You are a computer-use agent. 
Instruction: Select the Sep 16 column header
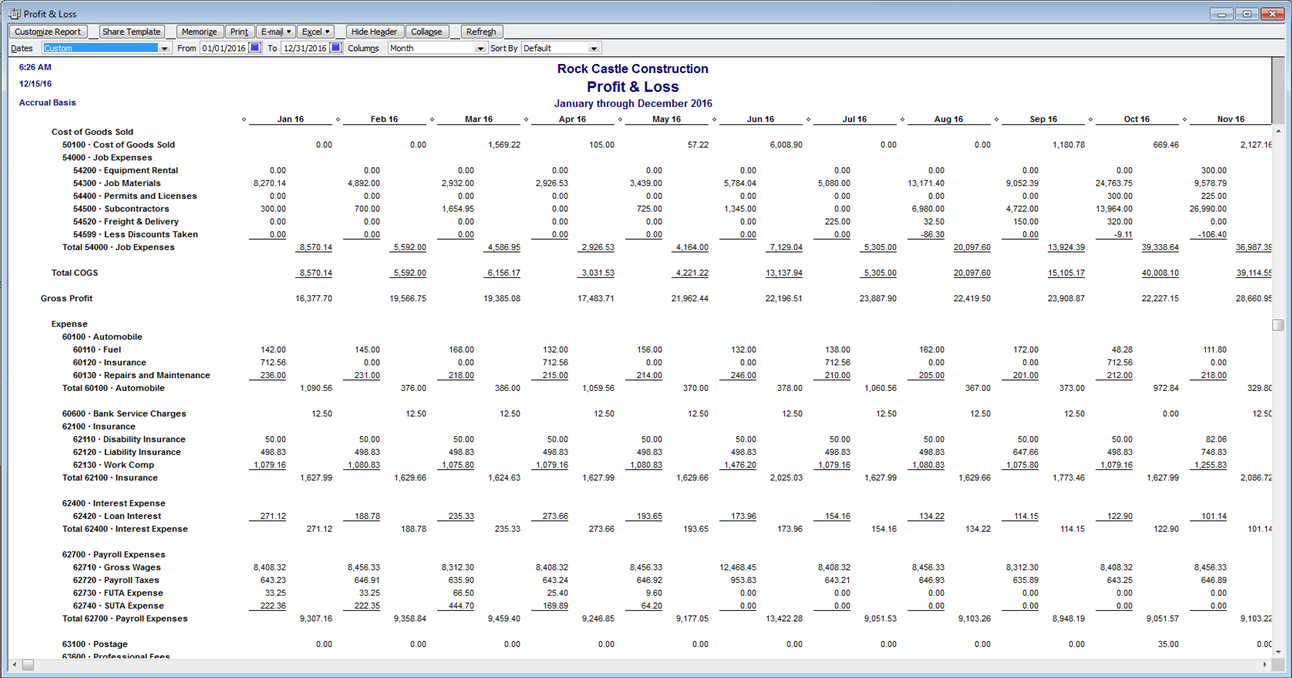[x=1042, y=120]
